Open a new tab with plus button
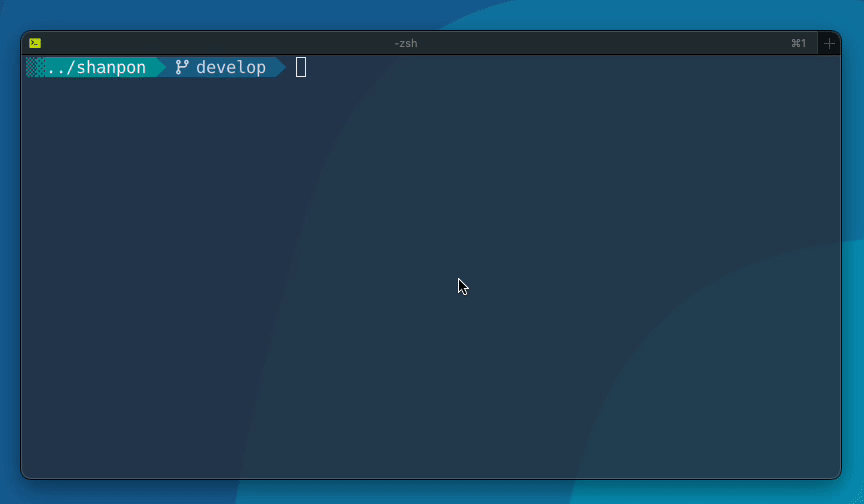 pyautogui.click(x=829, y=44)
